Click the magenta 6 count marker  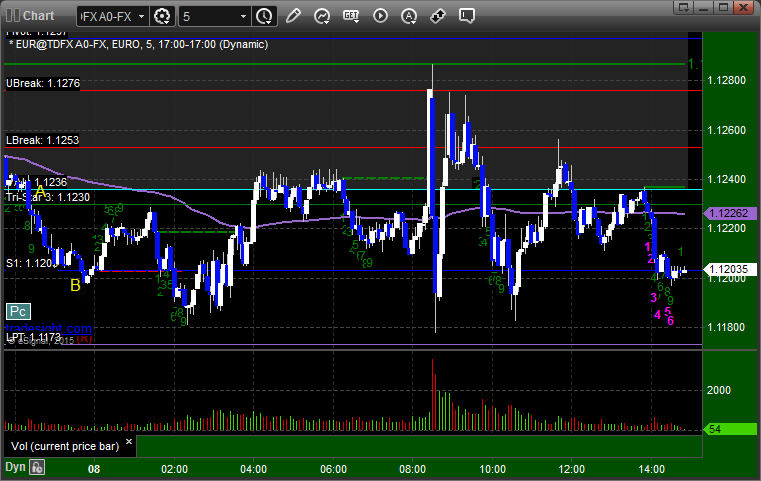[670, 321]
